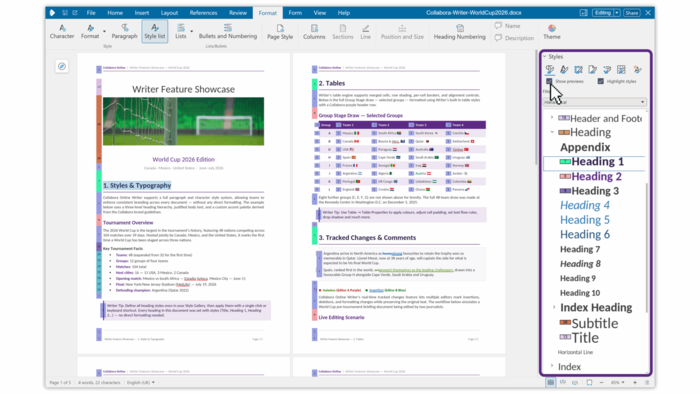Open the File menu
Screen dimensions: 700x394
coord(91,13)
